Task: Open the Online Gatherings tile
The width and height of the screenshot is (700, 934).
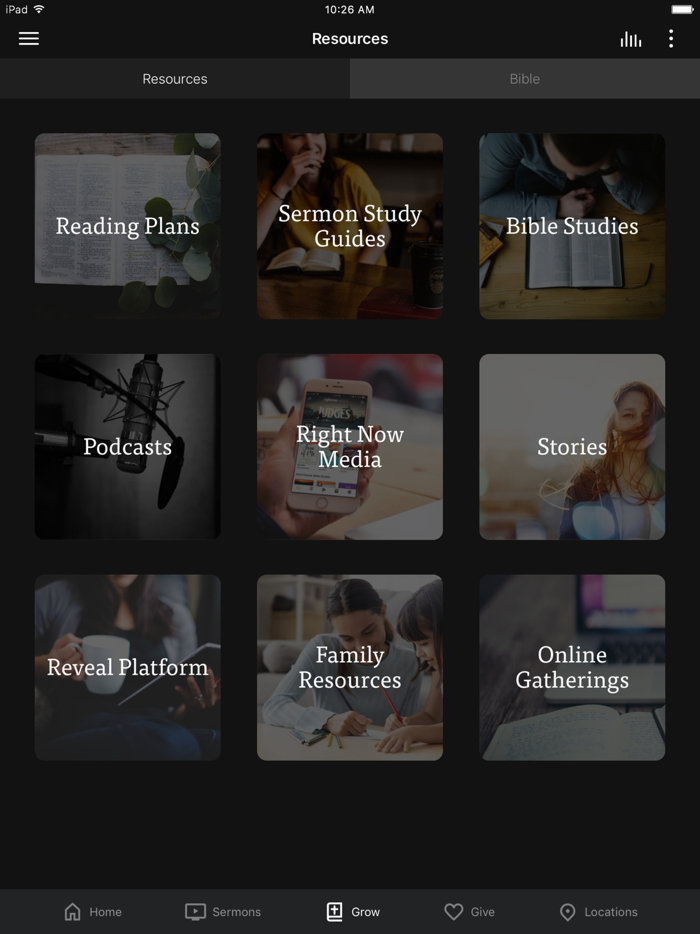Action: pos(572,667)
